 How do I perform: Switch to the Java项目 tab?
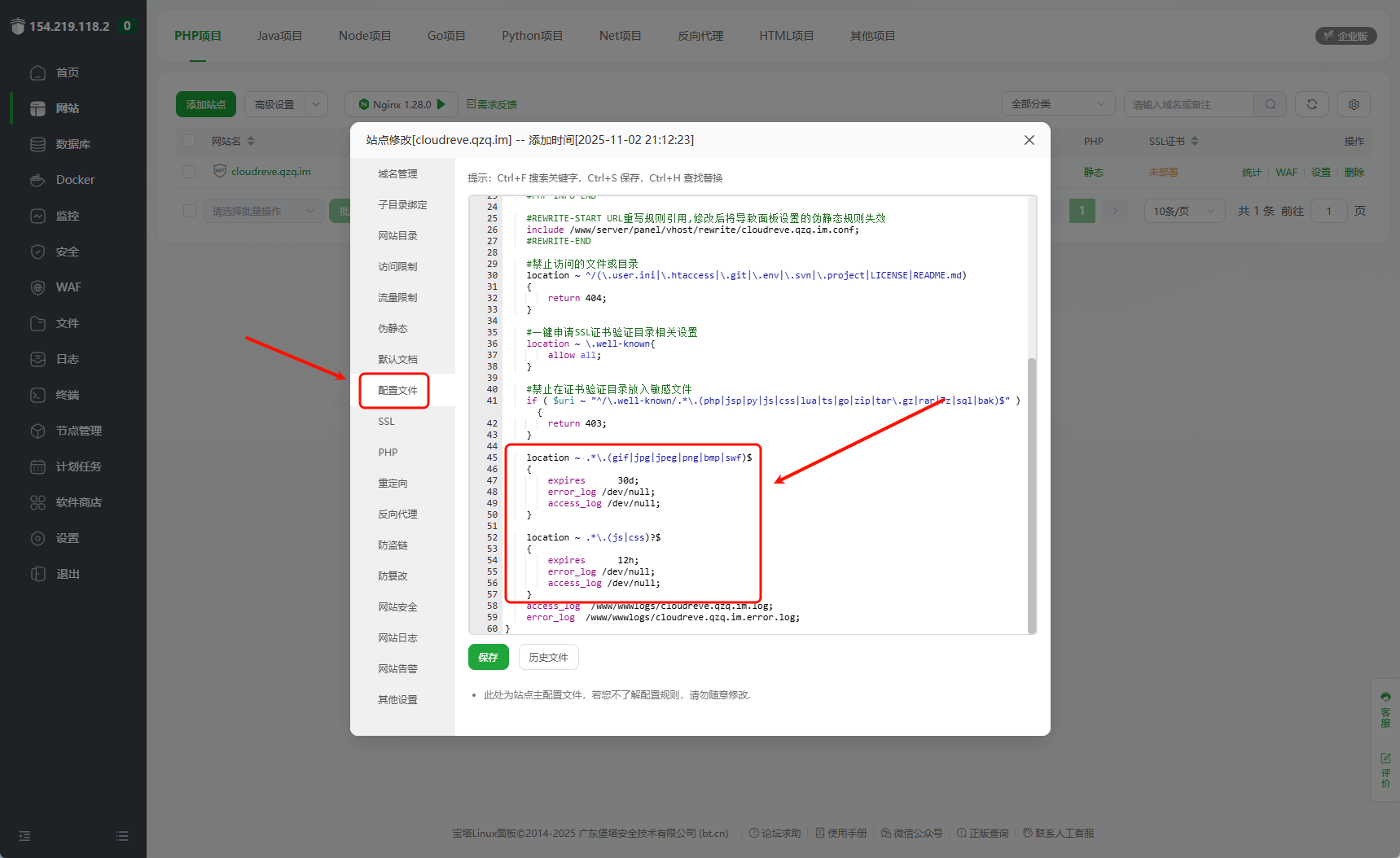279,36
